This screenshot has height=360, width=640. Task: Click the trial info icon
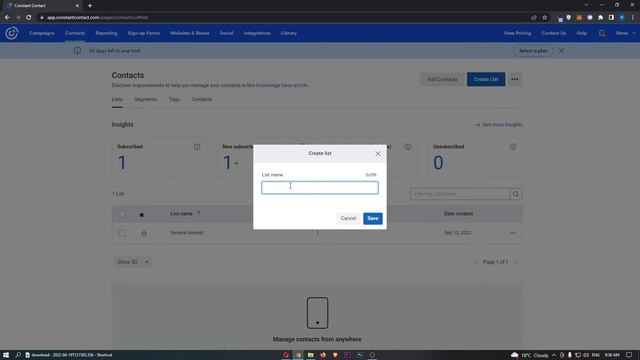click(77, 51)
